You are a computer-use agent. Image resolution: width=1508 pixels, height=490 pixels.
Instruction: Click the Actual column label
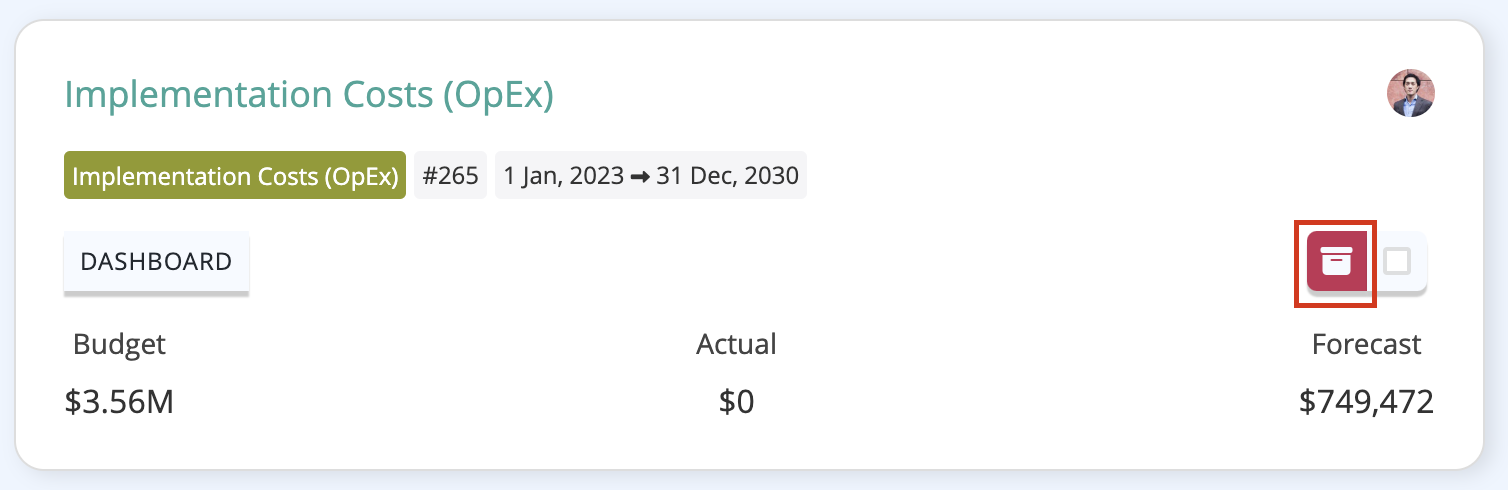[x=736, y=345]
